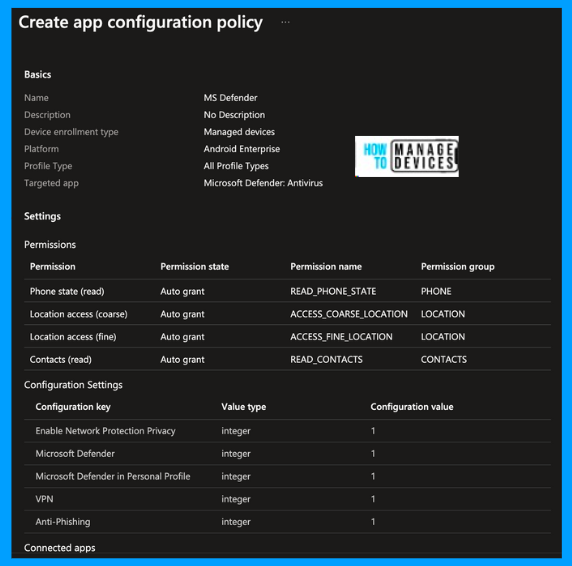Select the 'Microsoft Defender' configuration key
The image size is (572, 566).
click(x=75, y=453)
